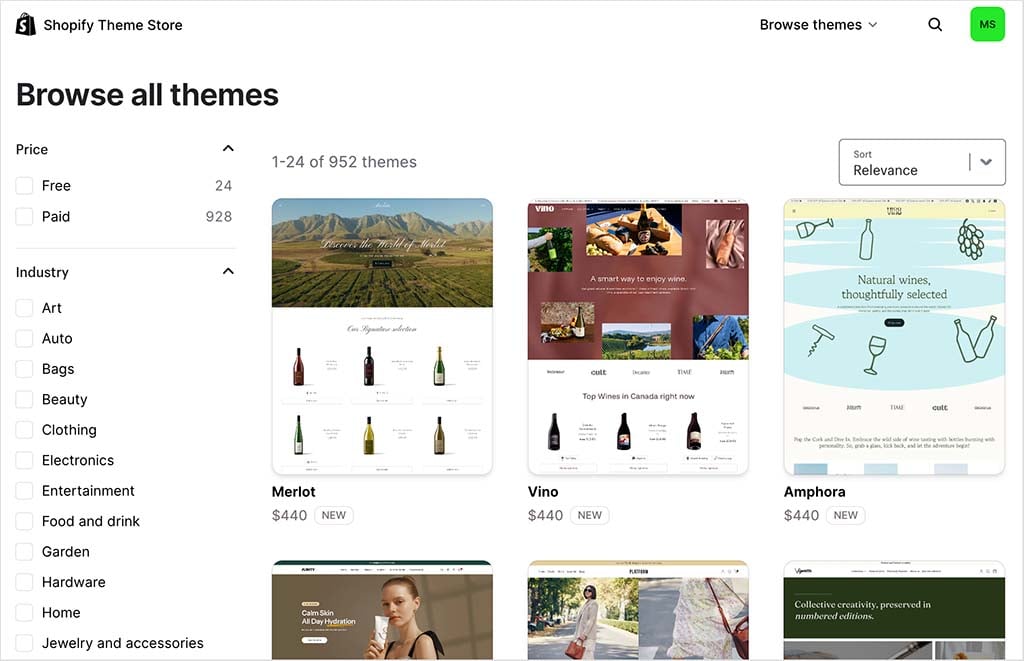Collapse the Price filter section

tap(228, 149)
